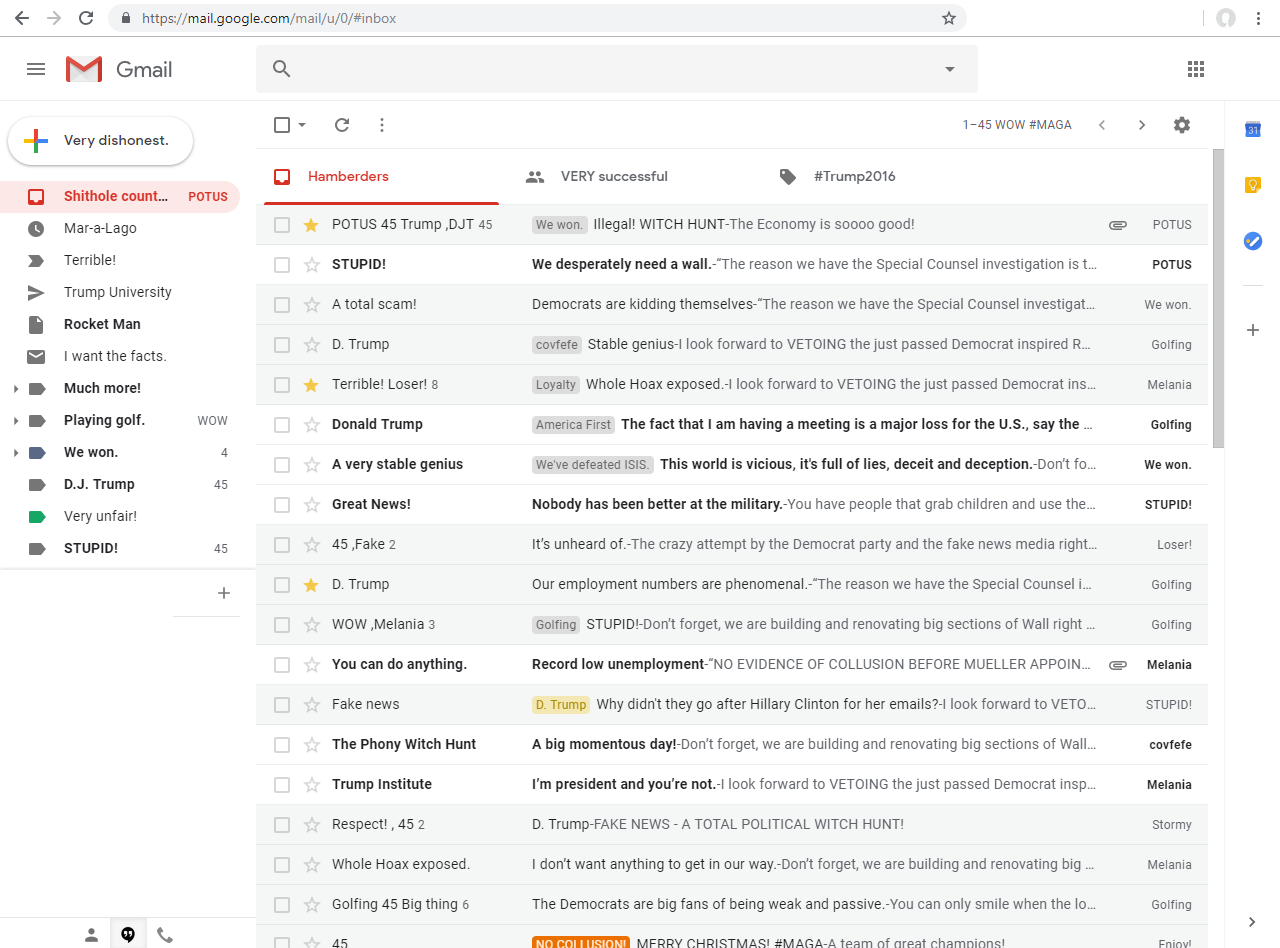Unstar the Terrible! Loser! email

pyautogui.click(x=311, y=385)
